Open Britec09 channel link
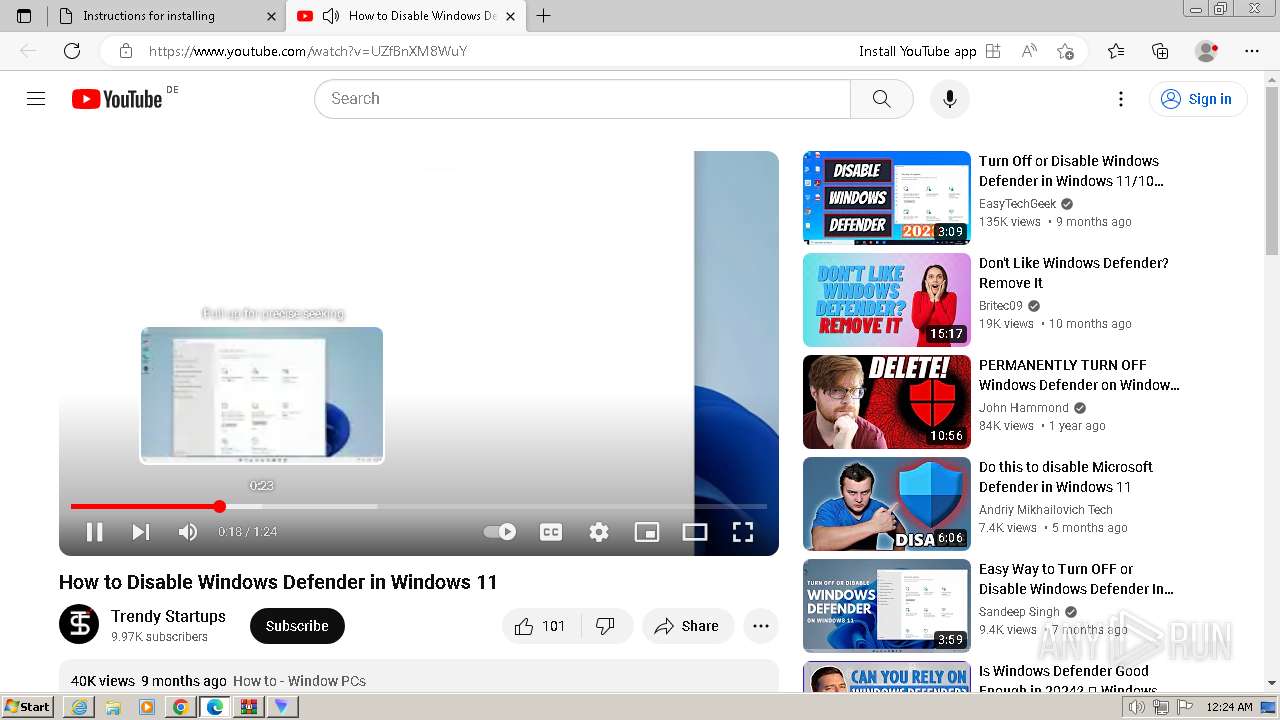 click(1001, 306)
